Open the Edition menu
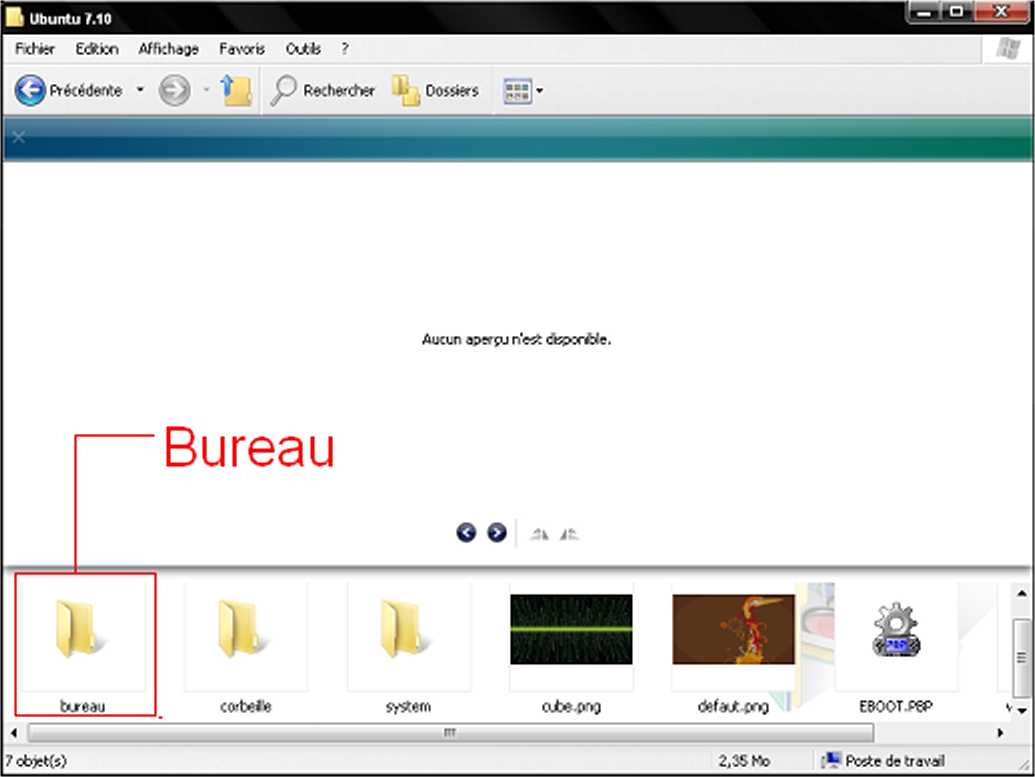 click(97, 49)
